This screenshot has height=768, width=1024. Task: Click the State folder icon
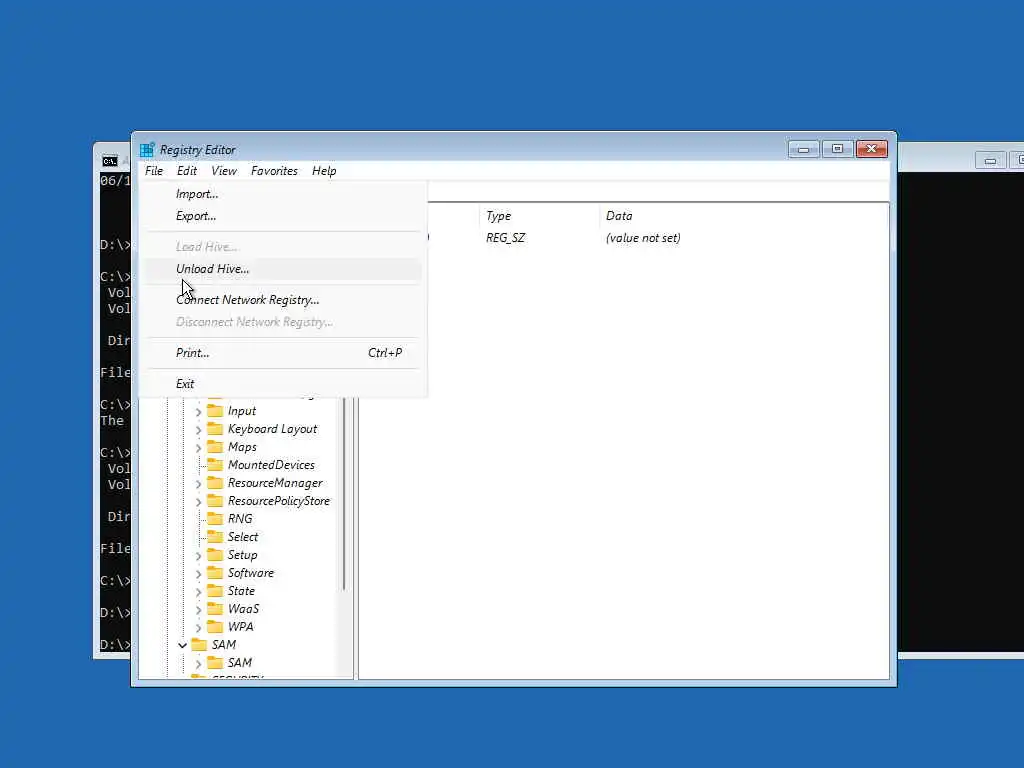tap(215, 590)
